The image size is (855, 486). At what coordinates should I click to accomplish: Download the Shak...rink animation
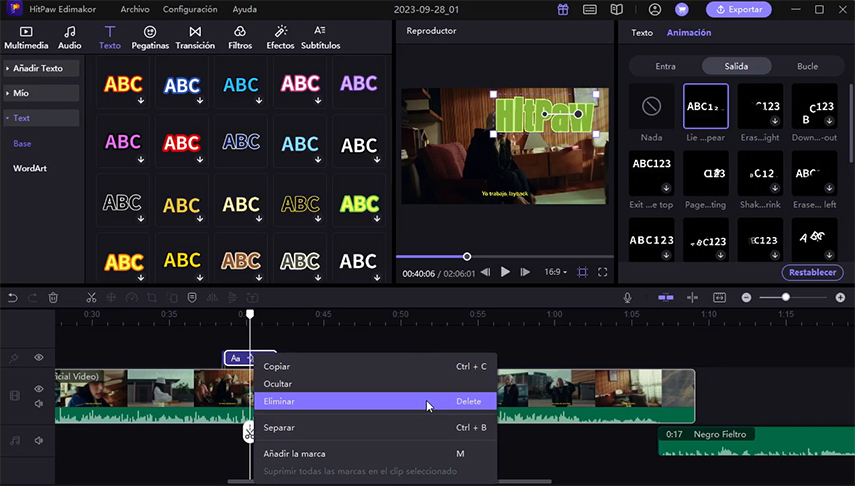[775, 188]
